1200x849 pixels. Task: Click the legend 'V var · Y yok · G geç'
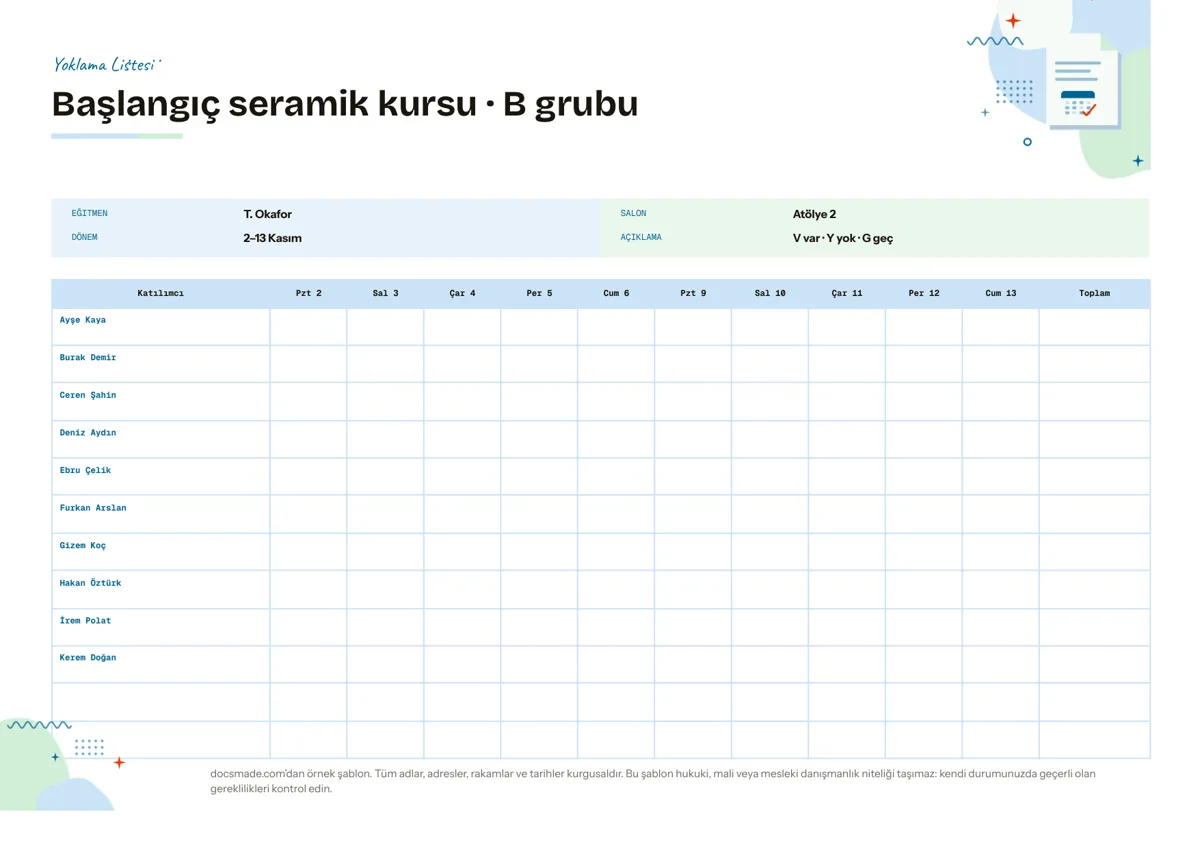(842, 239)
